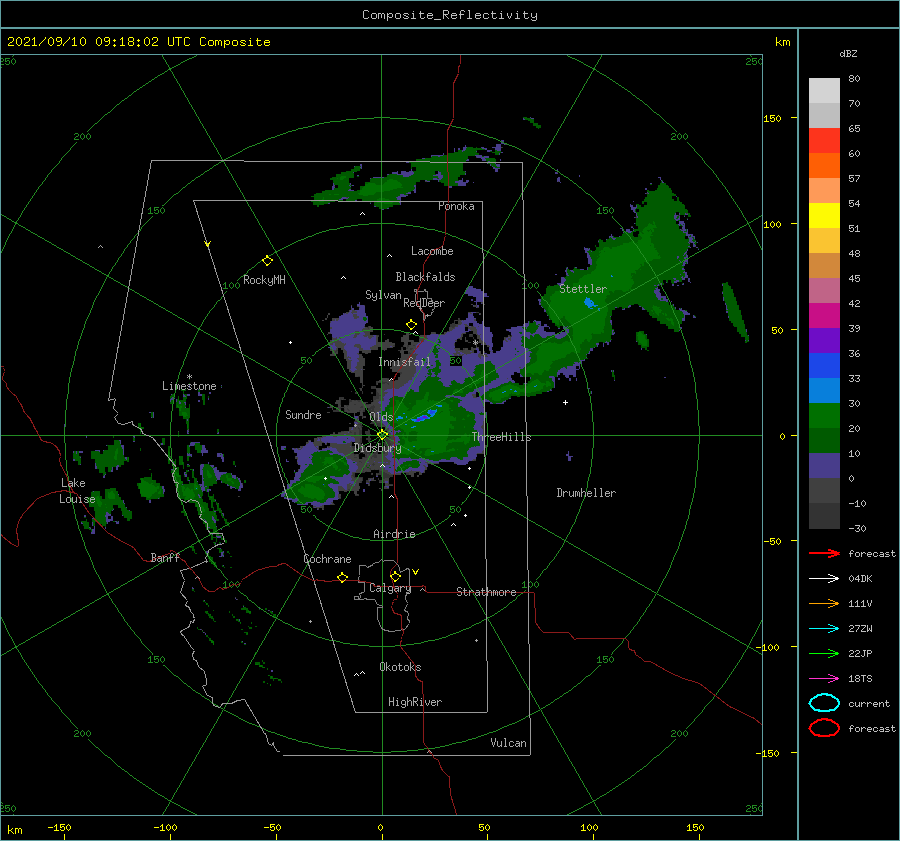Click the cyan current ellipse legend icon
Screen dimensions: 900x841
[x=824, y=703]
